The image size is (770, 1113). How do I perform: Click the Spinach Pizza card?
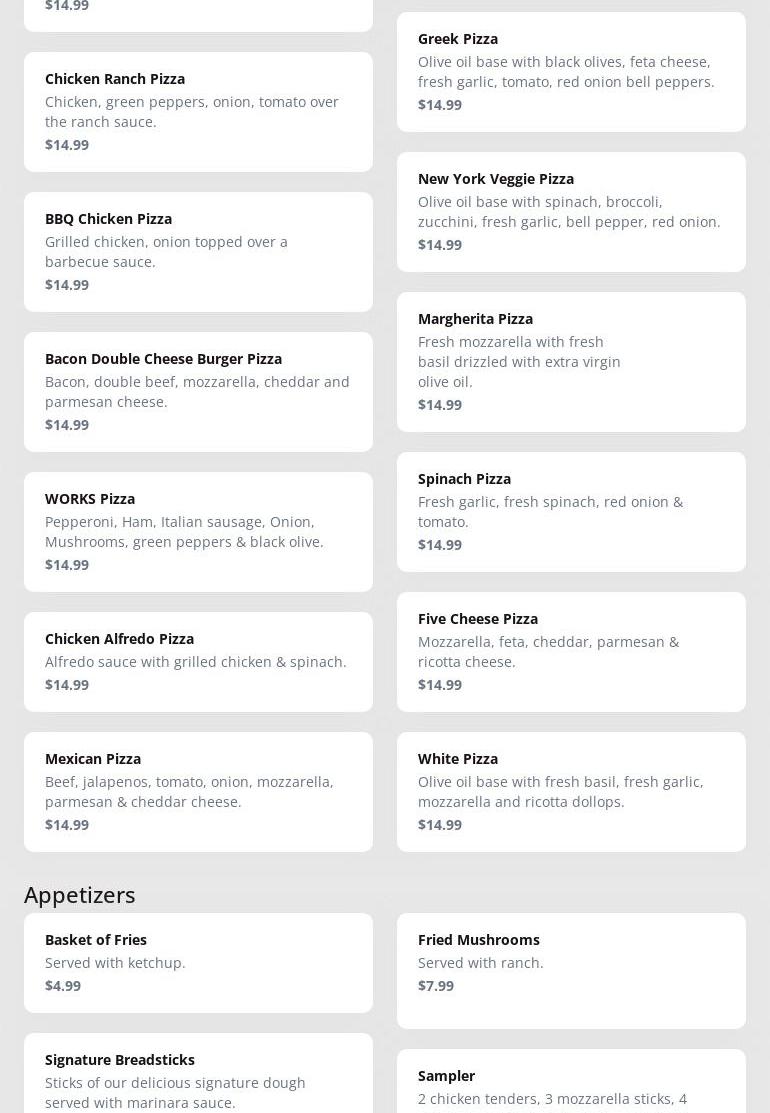click(x=571, y=511)
